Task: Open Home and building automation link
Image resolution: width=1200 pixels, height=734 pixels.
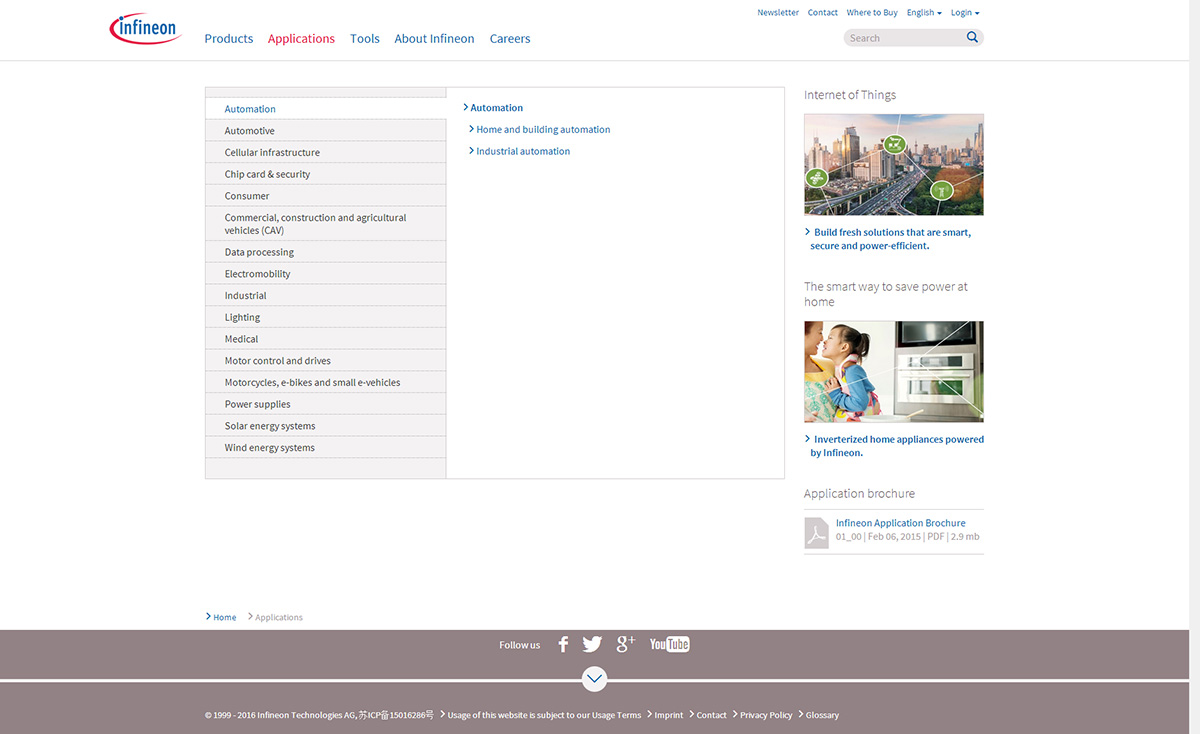Action: [x=543, y=130]
